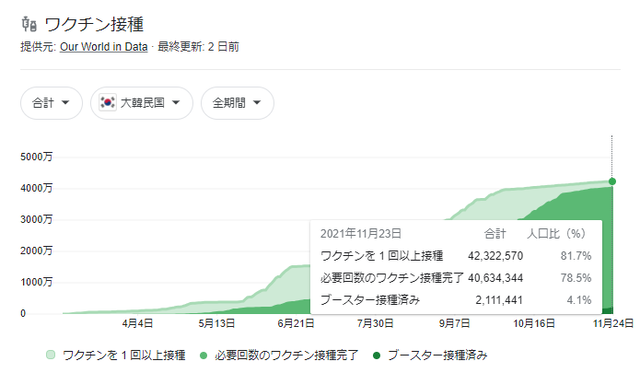Click the green 必要回数のワクチン接種完了 legend dot
640x373 pixels.
click(203, 355)
